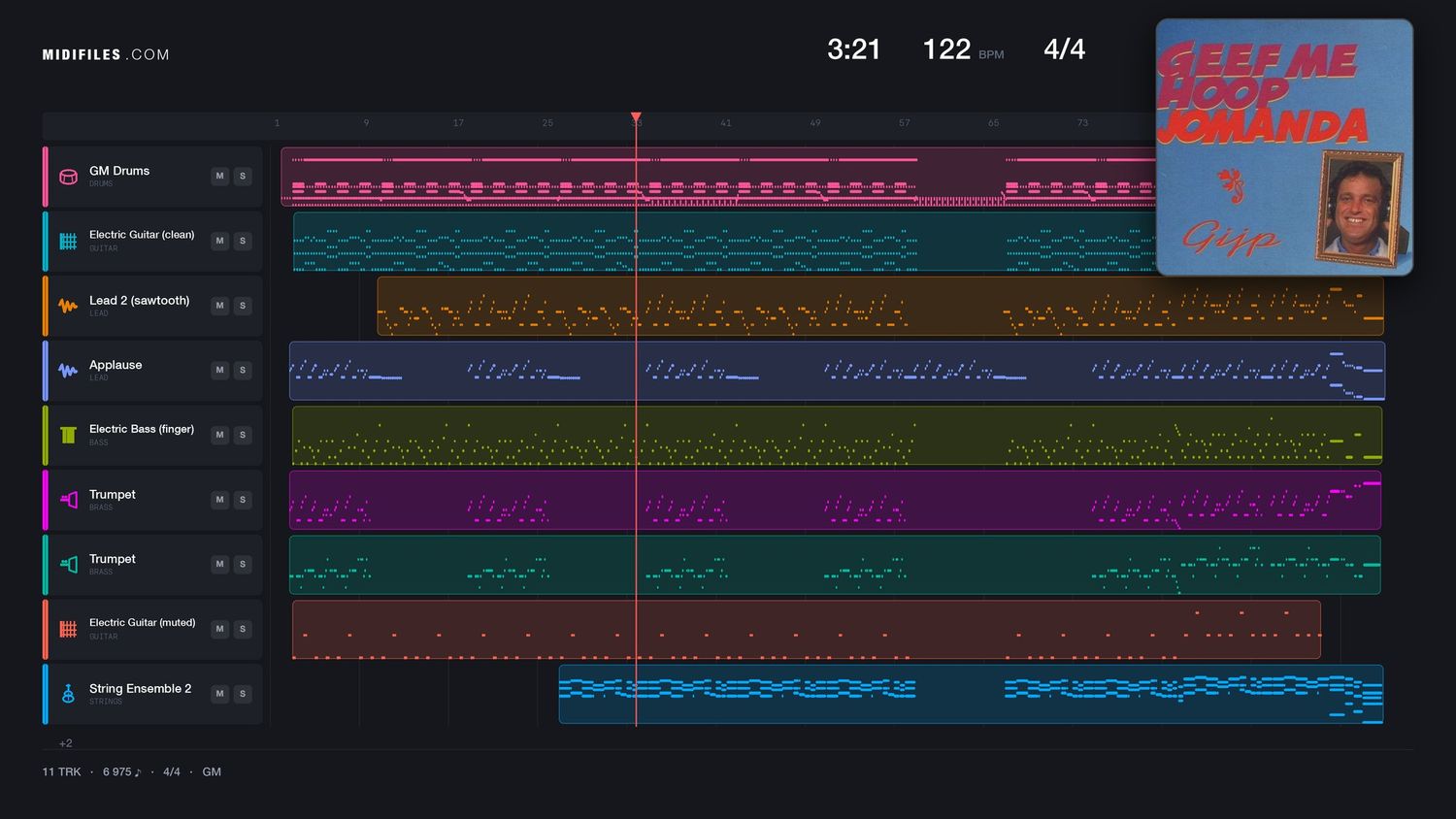Jump to bar 9 on the ruler
Viewport: 1456px width, 819px height.
(366, 123)
